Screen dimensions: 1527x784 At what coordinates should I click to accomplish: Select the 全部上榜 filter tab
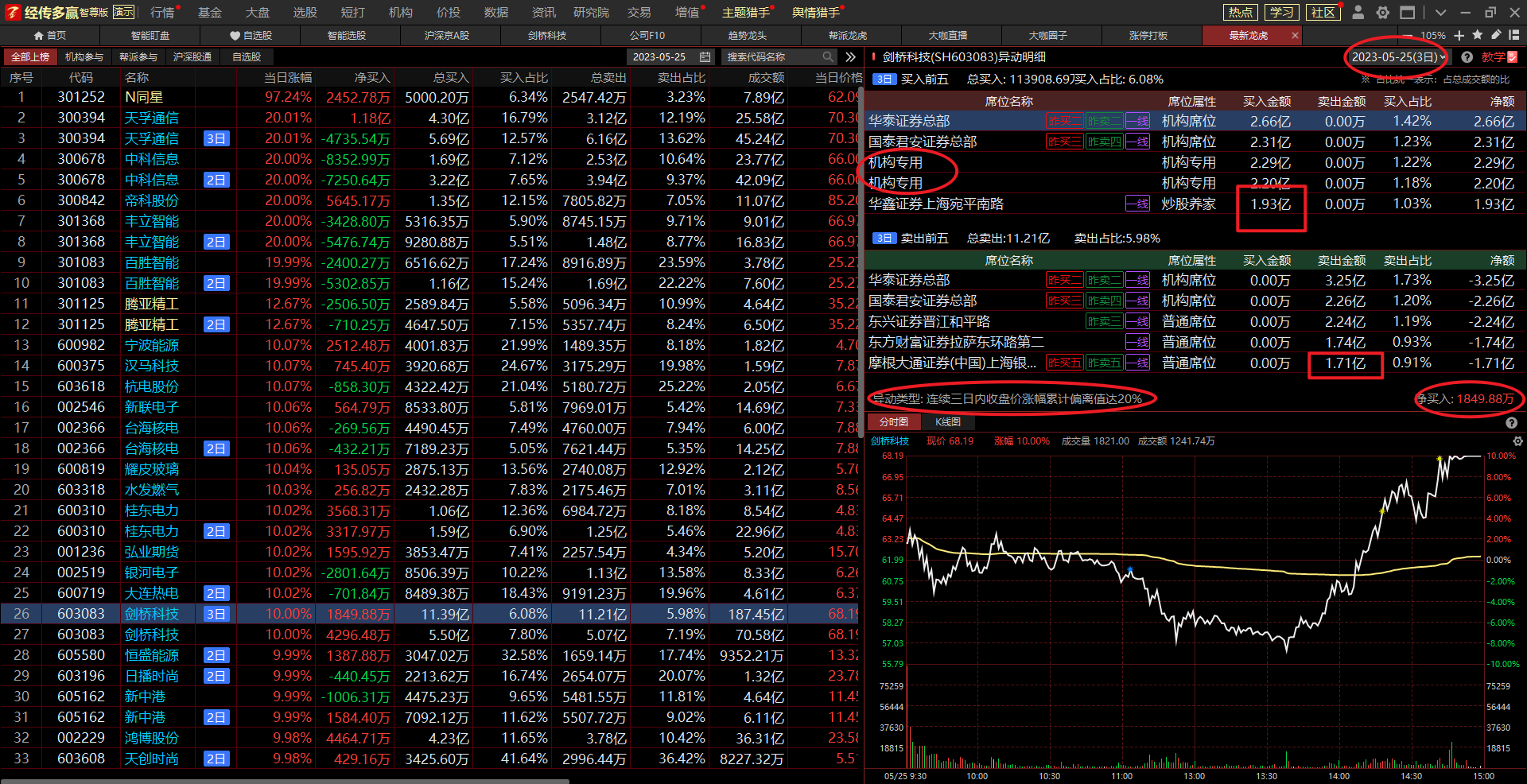pos(30,56)
